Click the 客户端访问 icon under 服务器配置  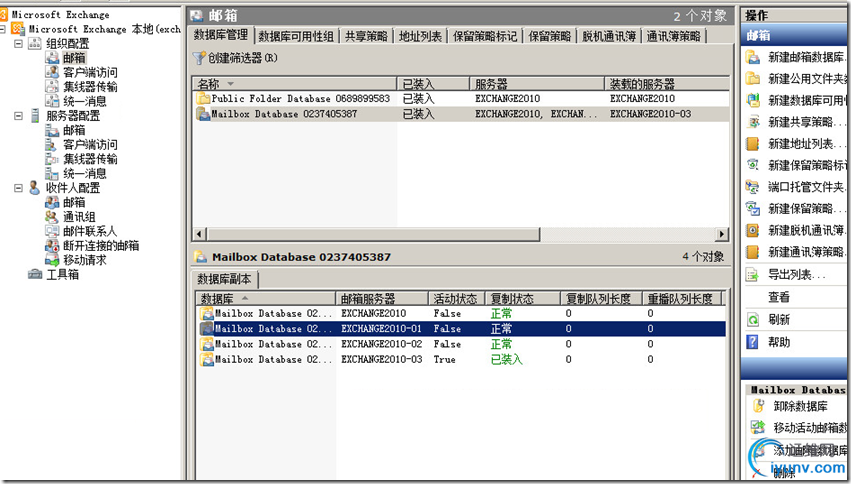pos(52,144)
